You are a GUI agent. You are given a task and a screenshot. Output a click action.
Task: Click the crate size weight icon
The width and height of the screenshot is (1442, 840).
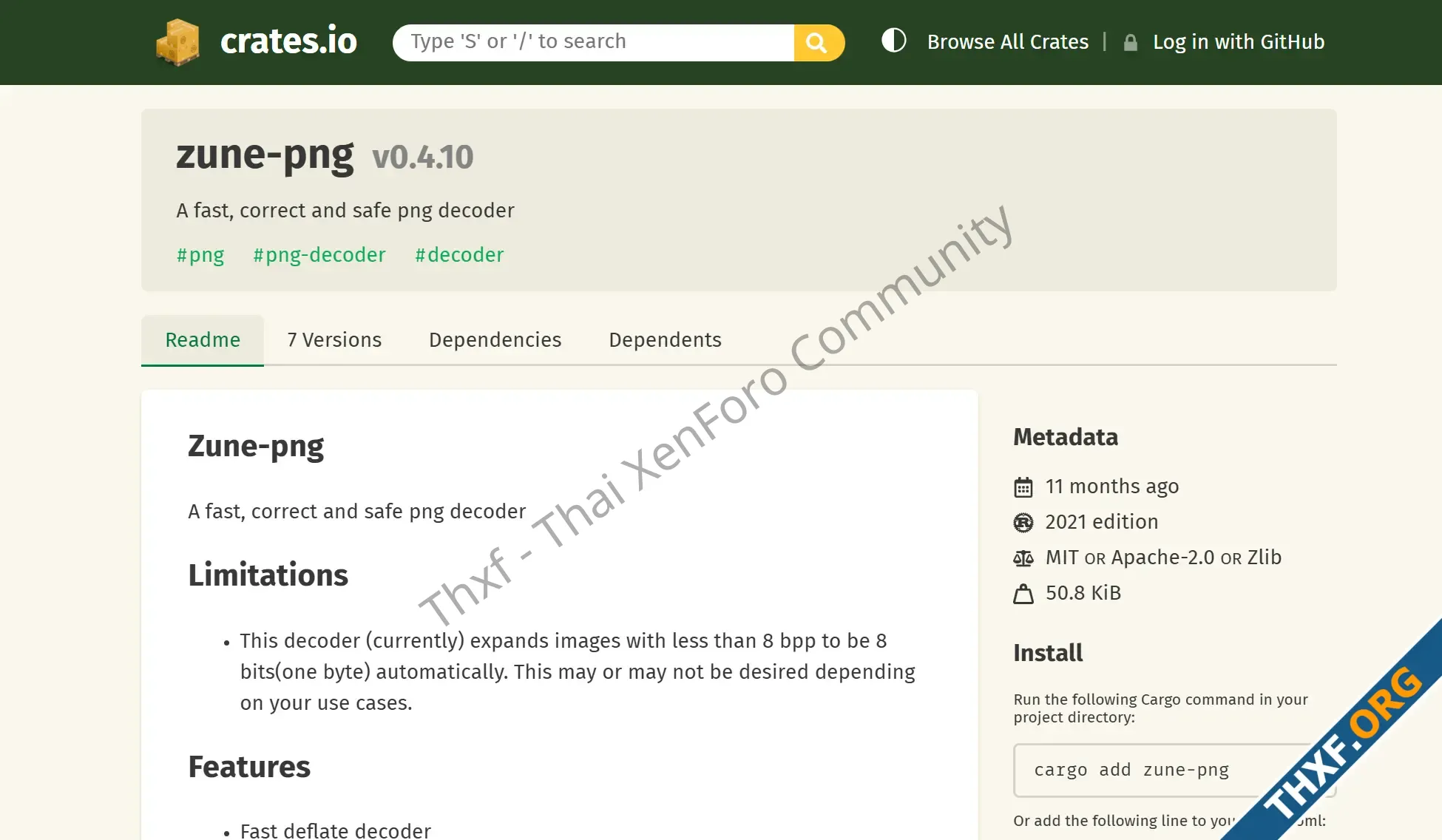click(x=1023, y=594)
